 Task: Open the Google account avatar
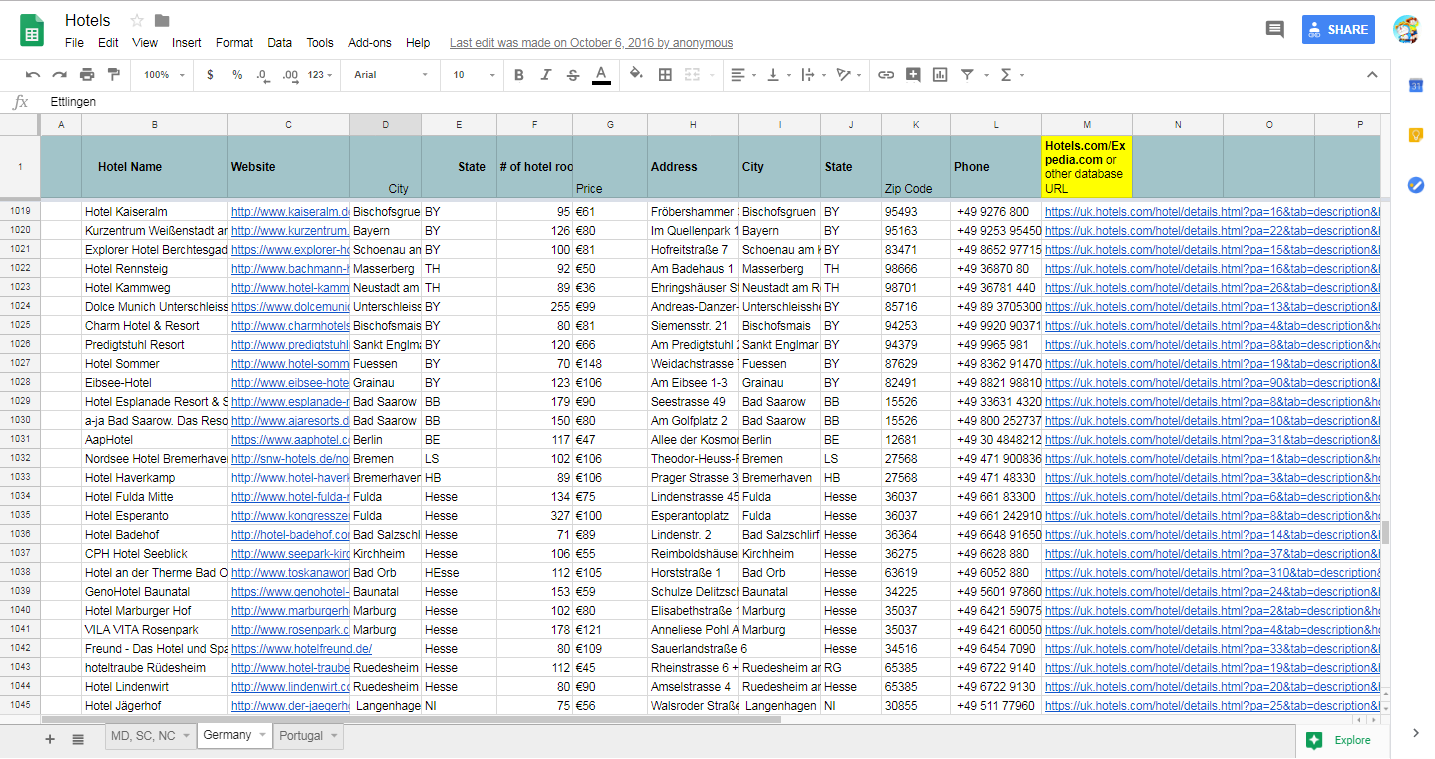(1406, 30)
